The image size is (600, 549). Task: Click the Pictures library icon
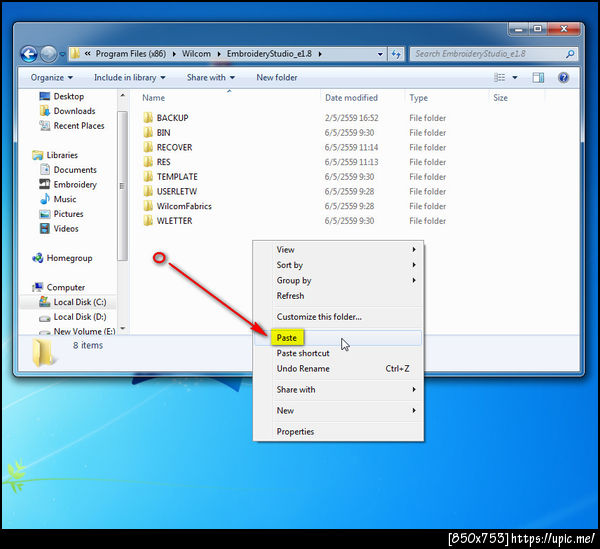coord(45,214)
